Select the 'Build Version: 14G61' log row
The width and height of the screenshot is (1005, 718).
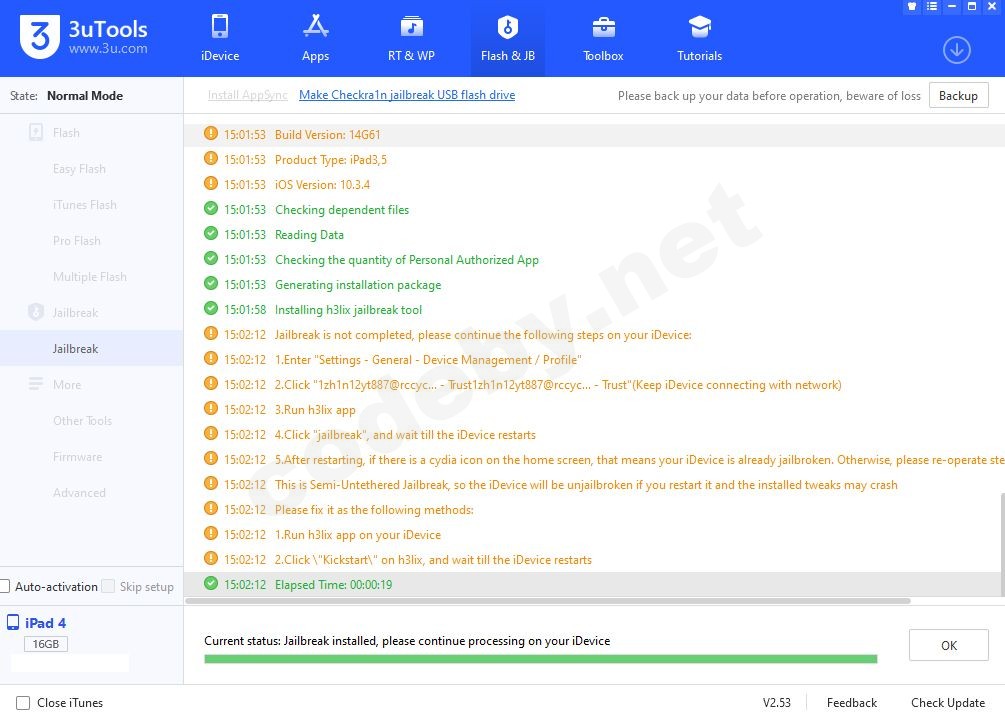[x=594, y=134]
